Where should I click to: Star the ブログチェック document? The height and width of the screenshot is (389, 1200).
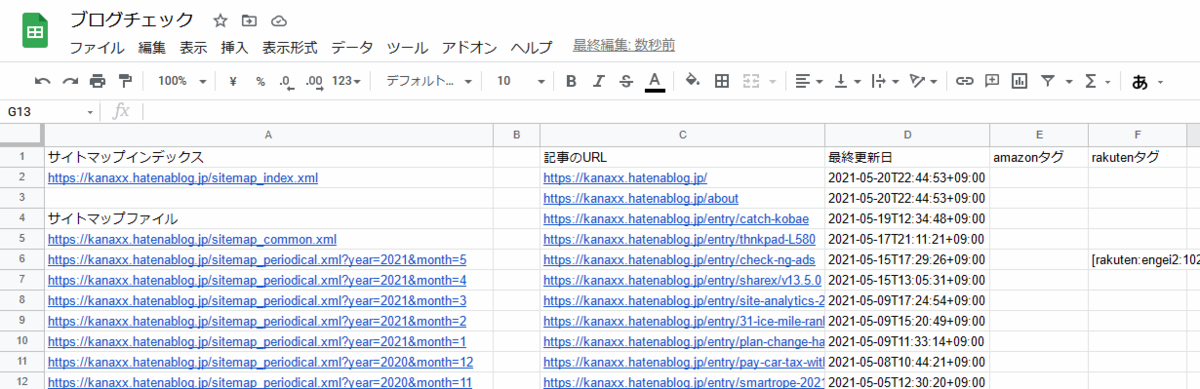click(220, 20)
